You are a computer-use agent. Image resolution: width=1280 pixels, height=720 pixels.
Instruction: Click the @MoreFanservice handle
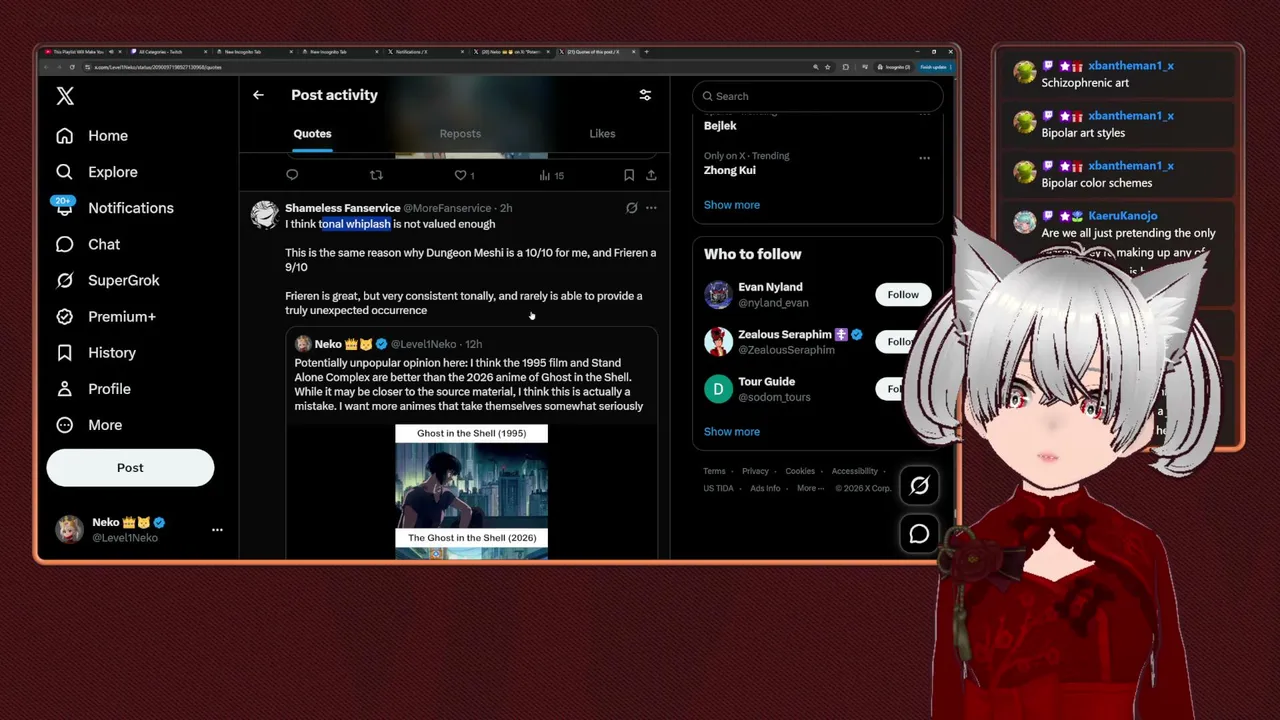point(447,208)
